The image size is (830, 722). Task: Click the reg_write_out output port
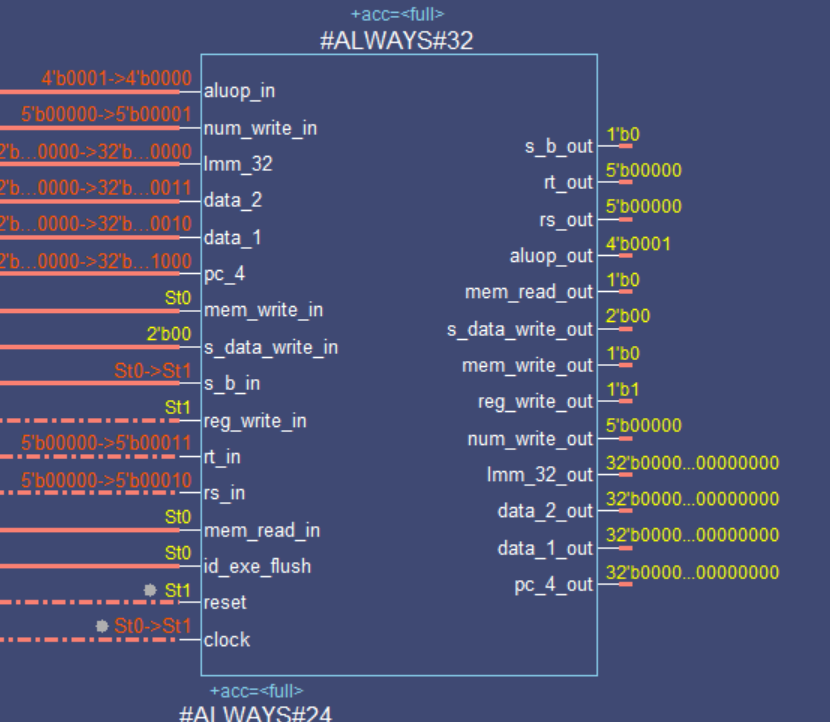point(536,402)
